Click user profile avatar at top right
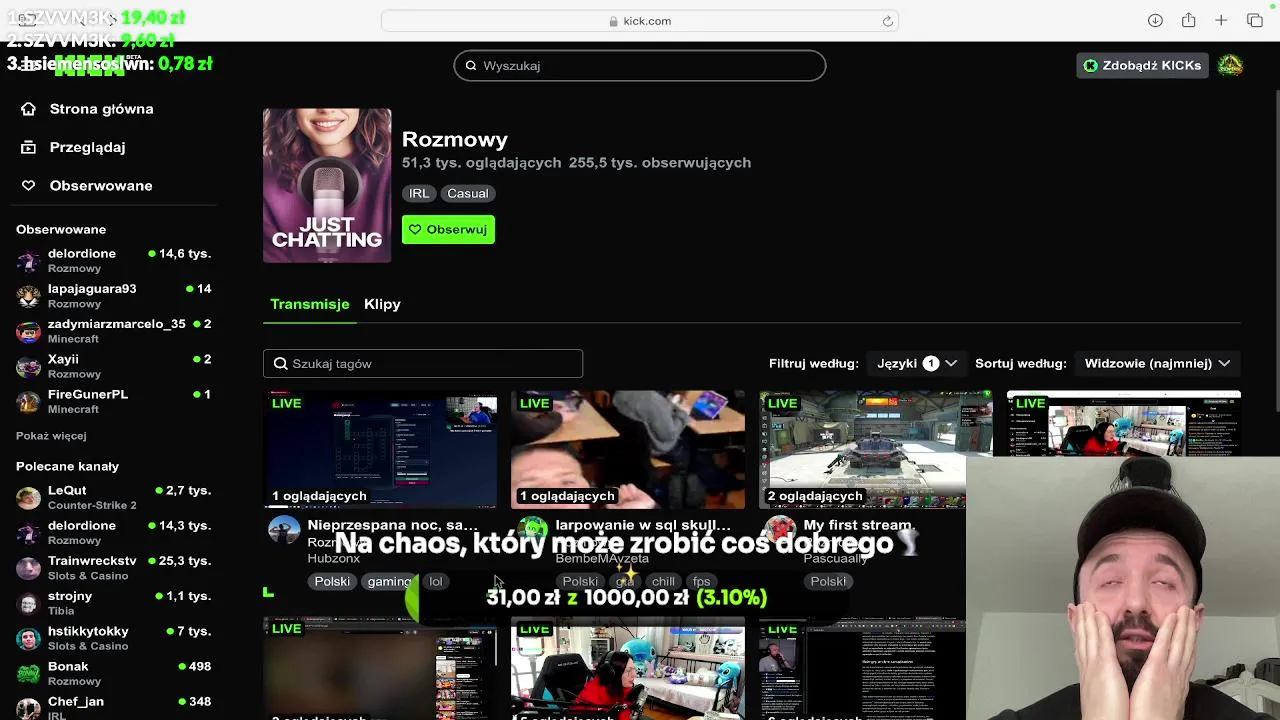1280x720 pixels. click(1230, 65)
